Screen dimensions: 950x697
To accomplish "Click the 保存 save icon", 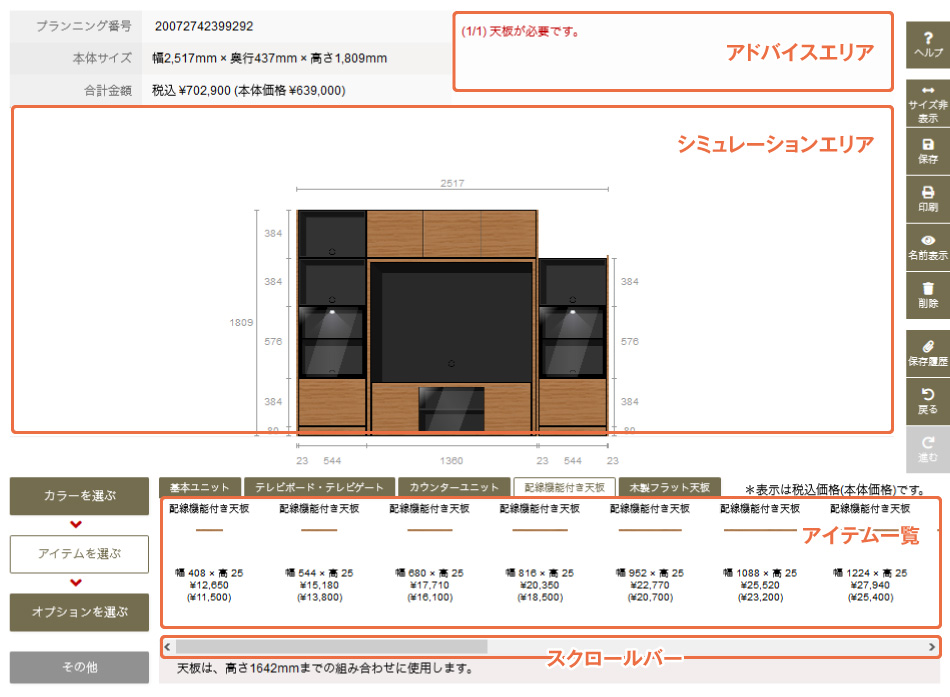I will (x=928, y=151).
